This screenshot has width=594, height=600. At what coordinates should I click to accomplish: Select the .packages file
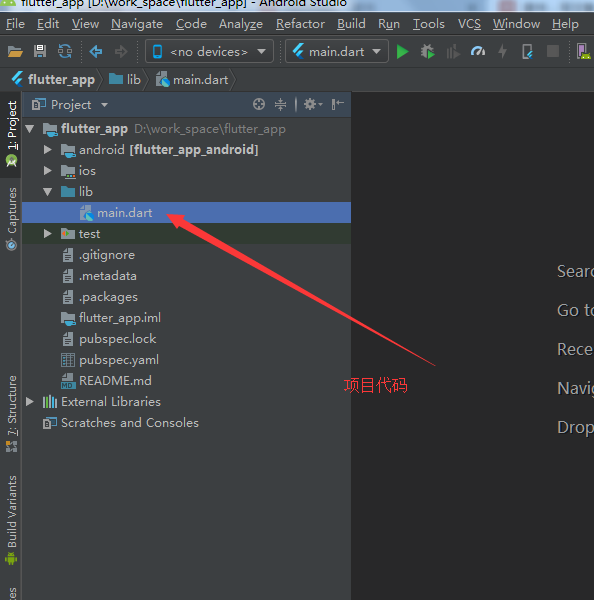(x=186, y=297)
